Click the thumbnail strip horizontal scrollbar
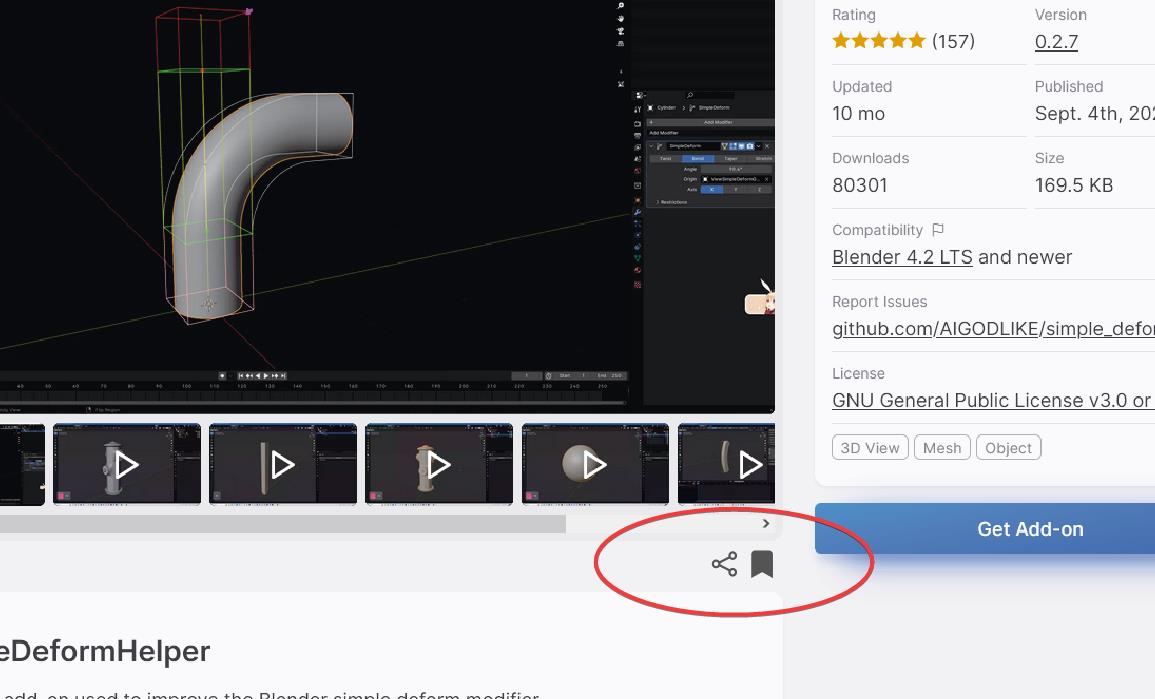 (283, 524)
